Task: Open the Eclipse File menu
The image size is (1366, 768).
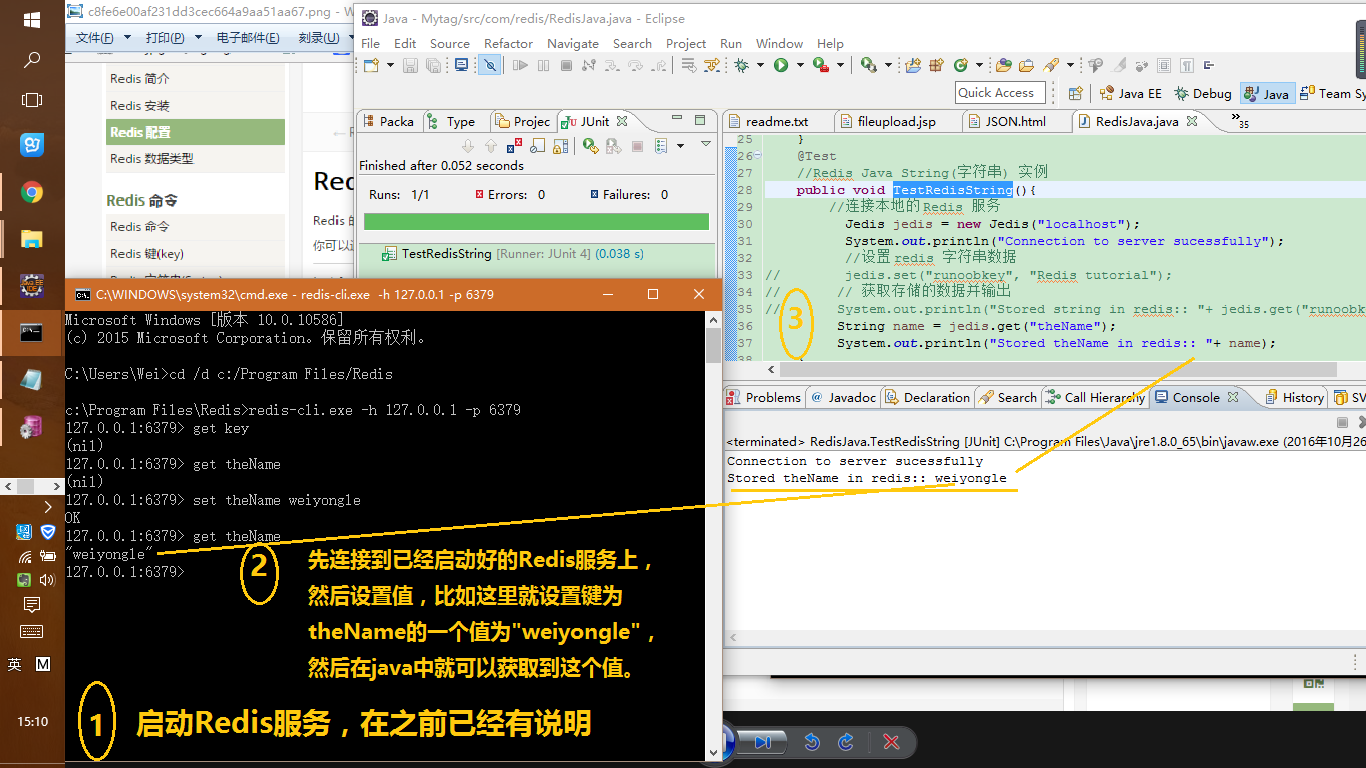Action: (x=370, y=43)
